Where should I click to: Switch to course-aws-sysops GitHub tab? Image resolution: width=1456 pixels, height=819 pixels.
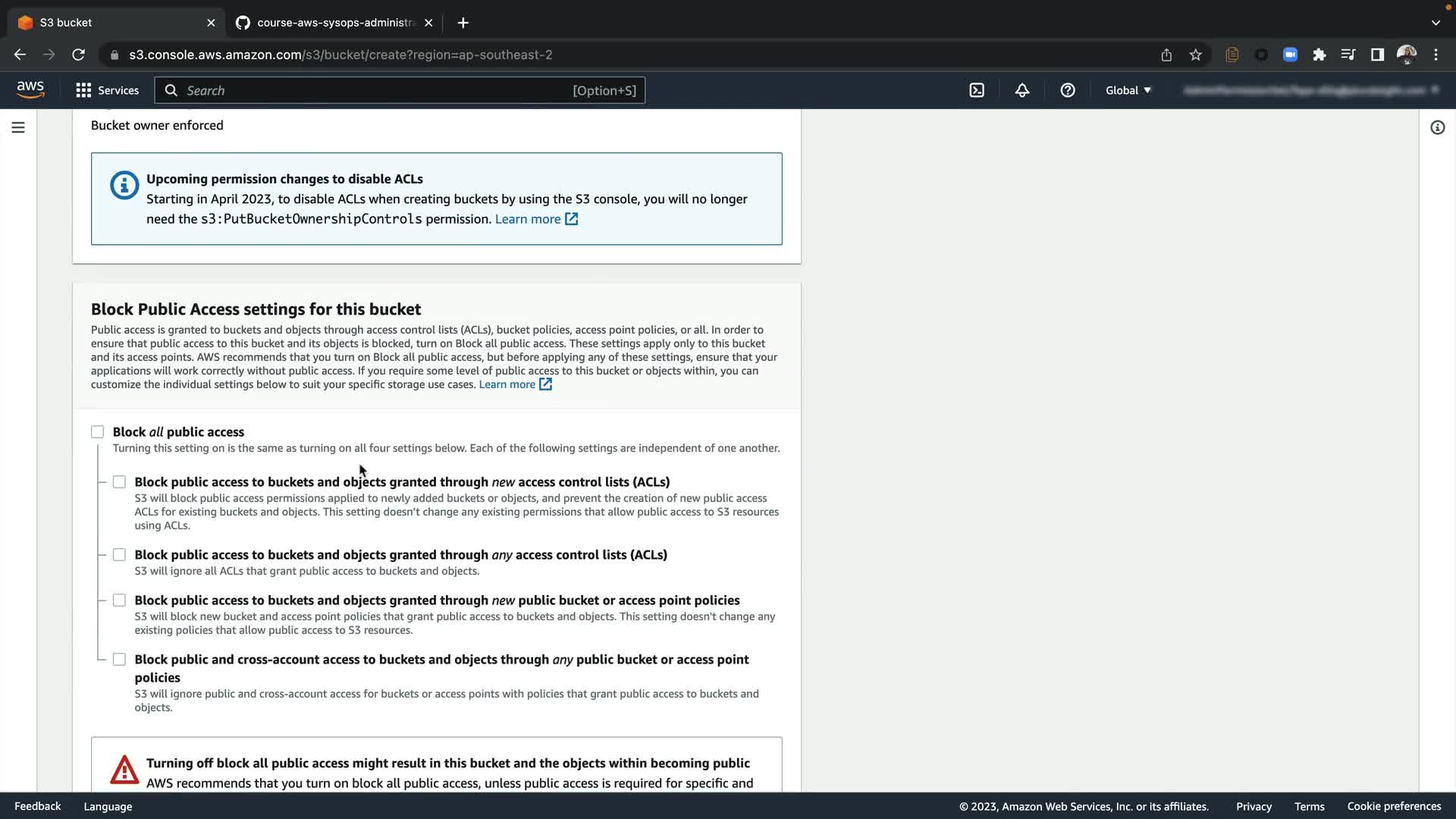click(x=335, y=23)
